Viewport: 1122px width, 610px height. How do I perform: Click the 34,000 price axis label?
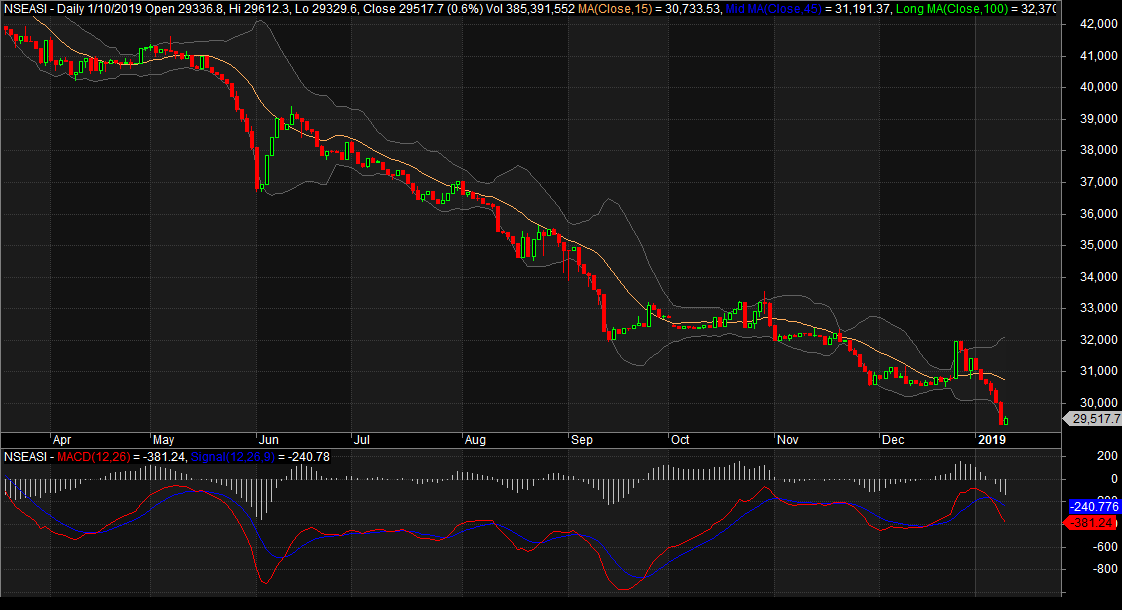coord(1098,276)
